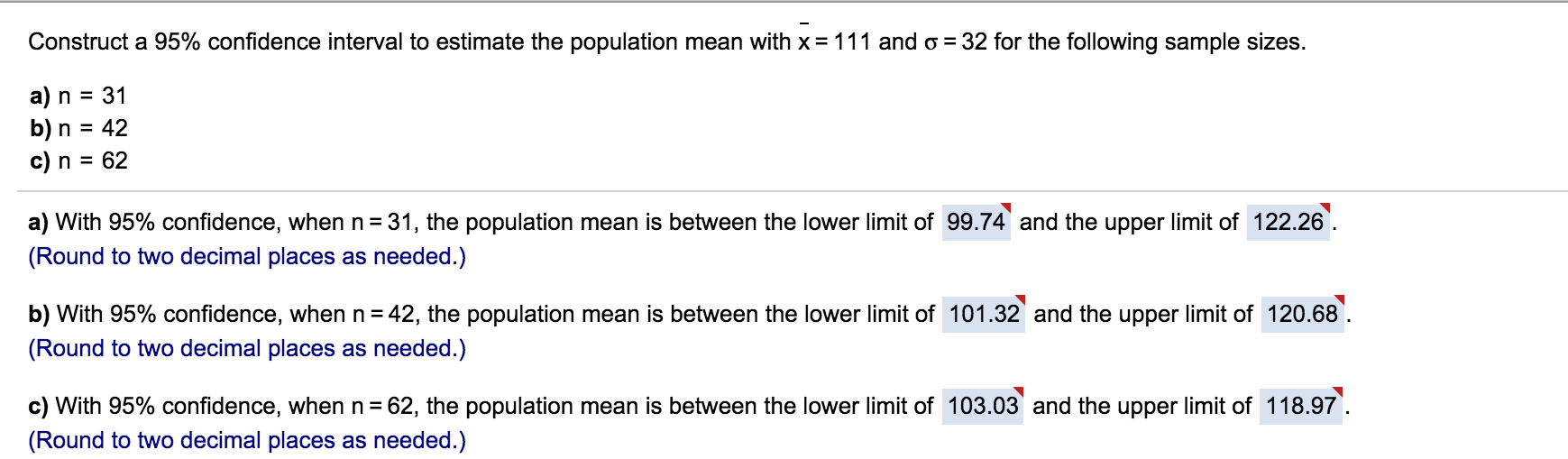
Task: Click the lower limit field showing 99.74
Action: point(975,222)
